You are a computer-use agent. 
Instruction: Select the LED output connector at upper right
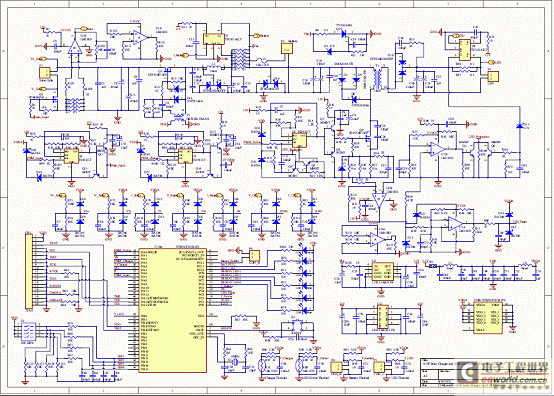tap(493, 77)
